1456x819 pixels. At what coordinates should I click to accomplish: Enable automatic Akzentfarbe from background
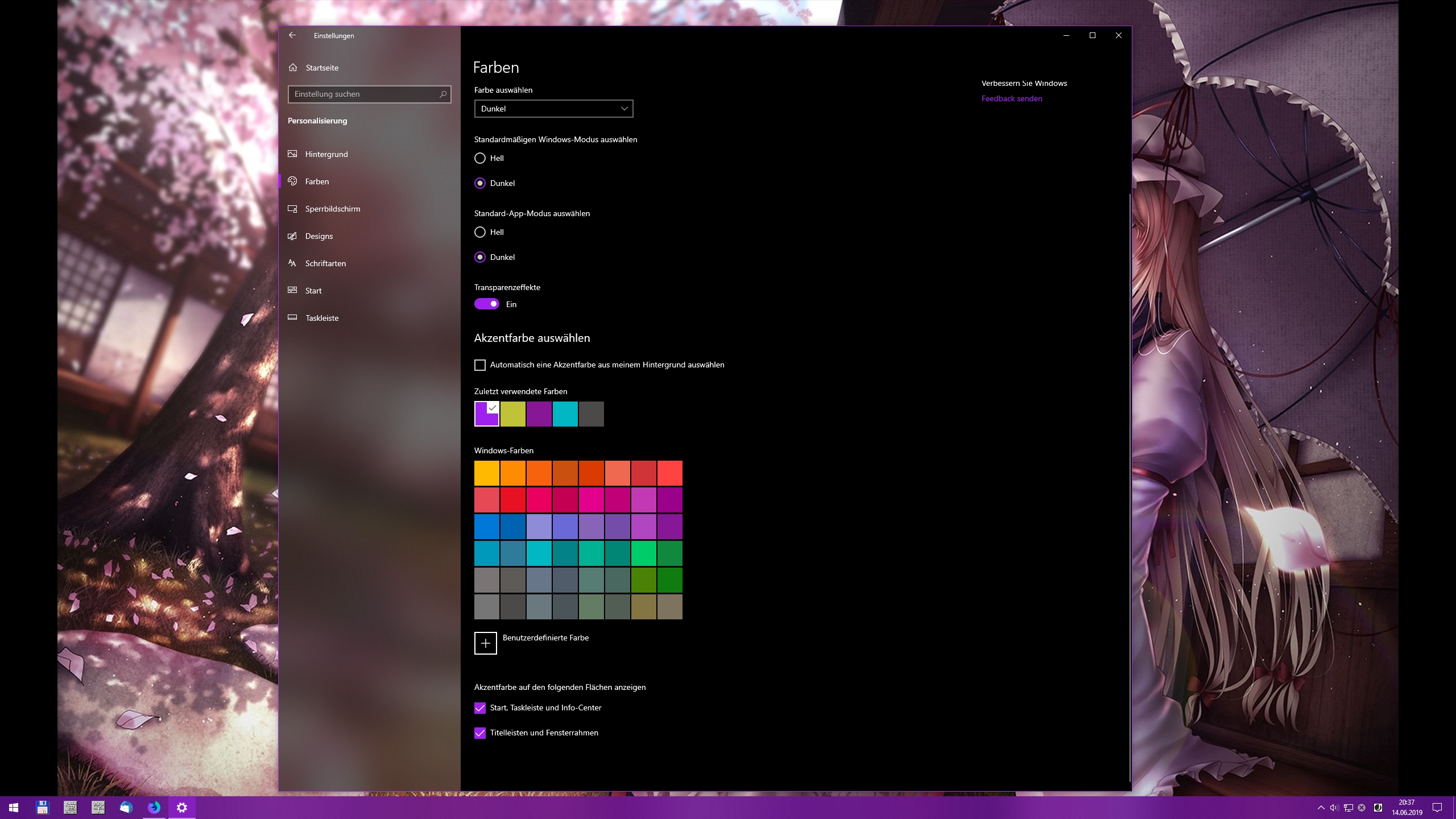(480, 365)
